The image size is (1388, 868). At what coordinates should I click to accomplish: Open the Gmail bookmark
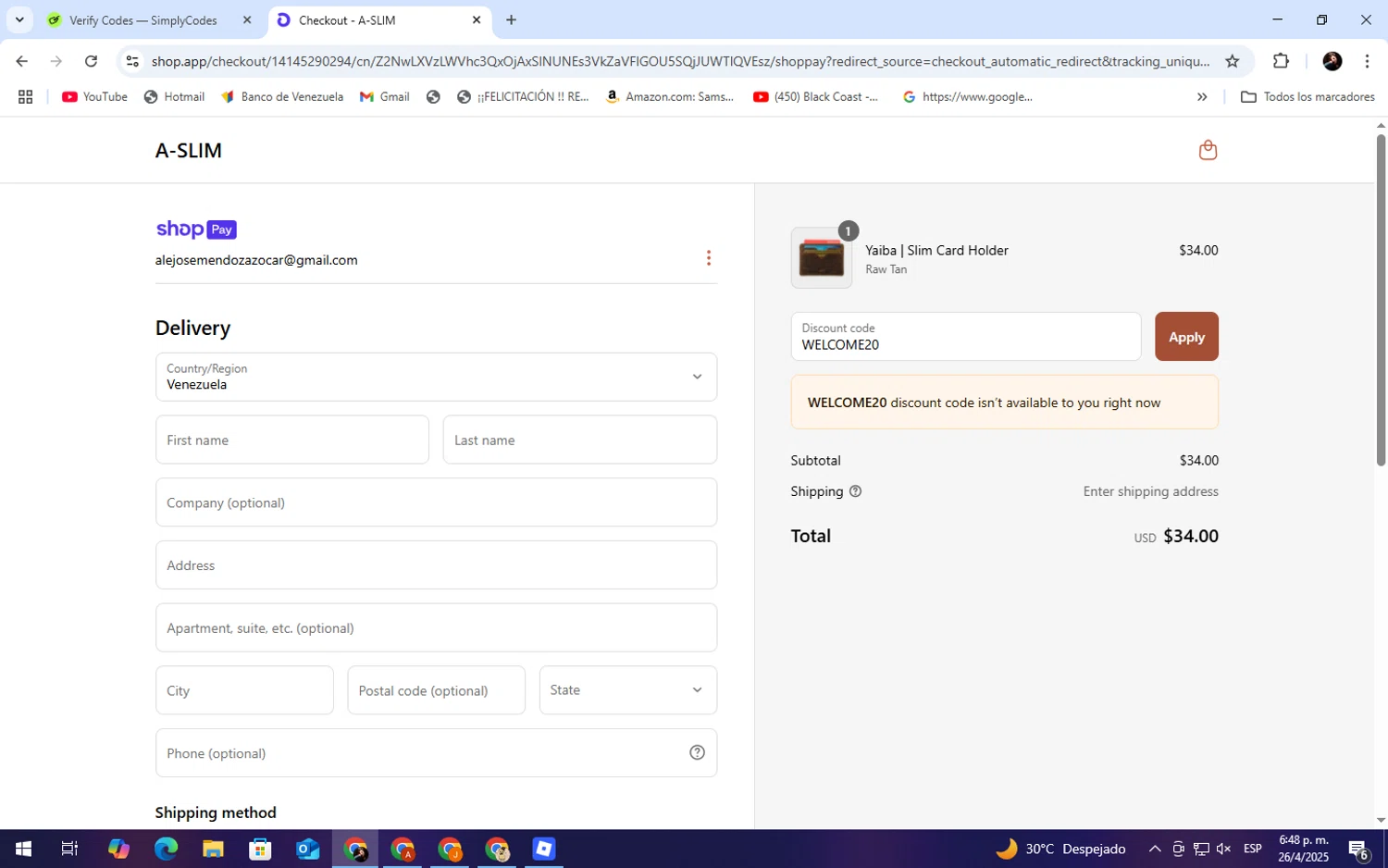[x=384, y=97]
